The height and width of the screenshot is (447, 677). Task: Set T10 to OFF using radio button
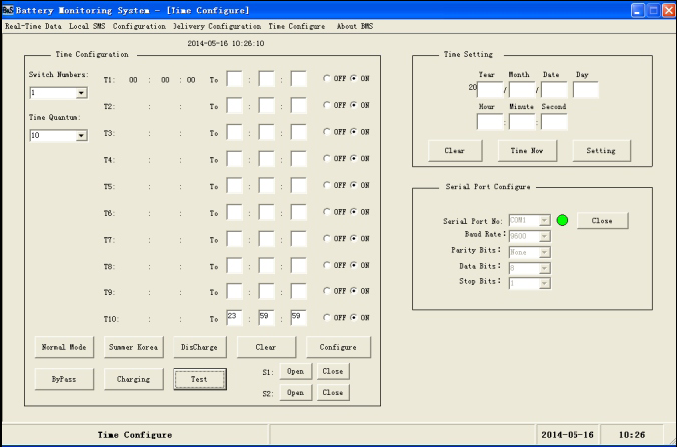(x=326, y=317)
